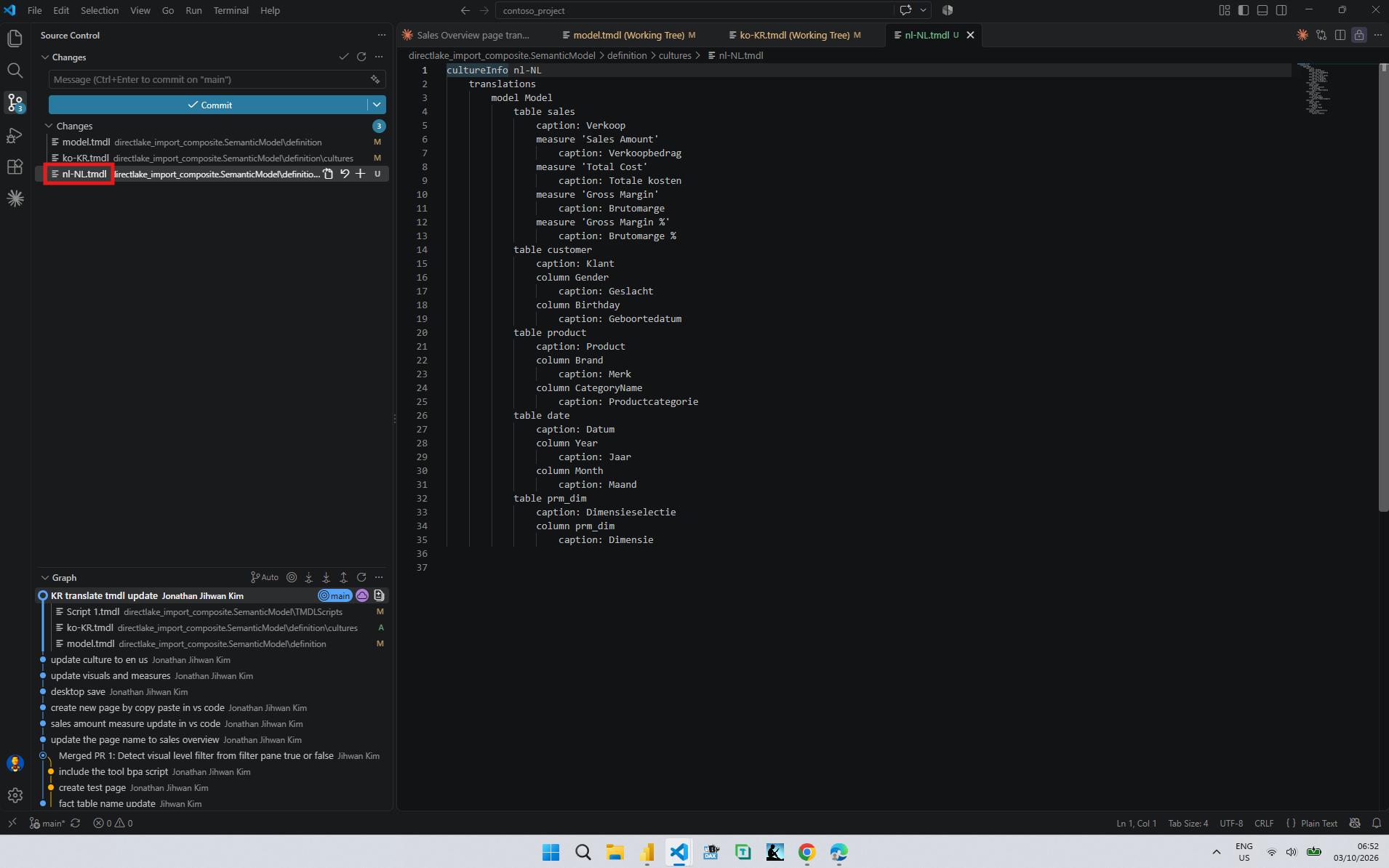Refresh the Graph section
1389x868 pixels.
point(361,577)
